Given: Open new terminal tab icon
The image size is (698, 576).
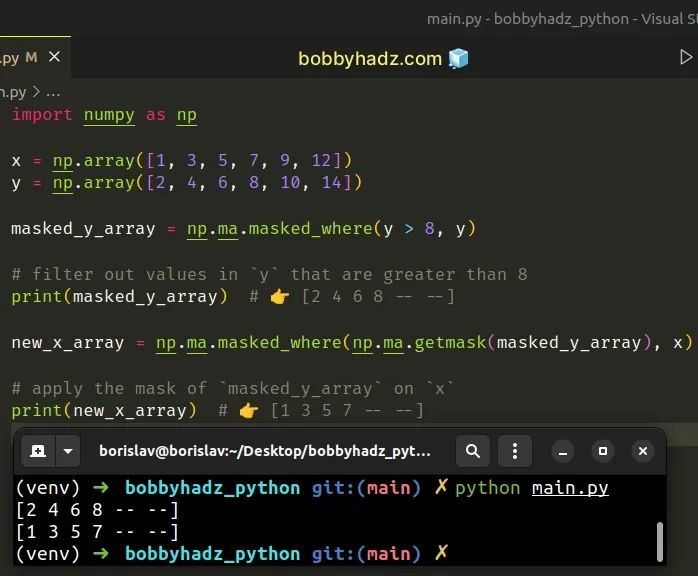Looking at the screenshot, I should (38, 451).
